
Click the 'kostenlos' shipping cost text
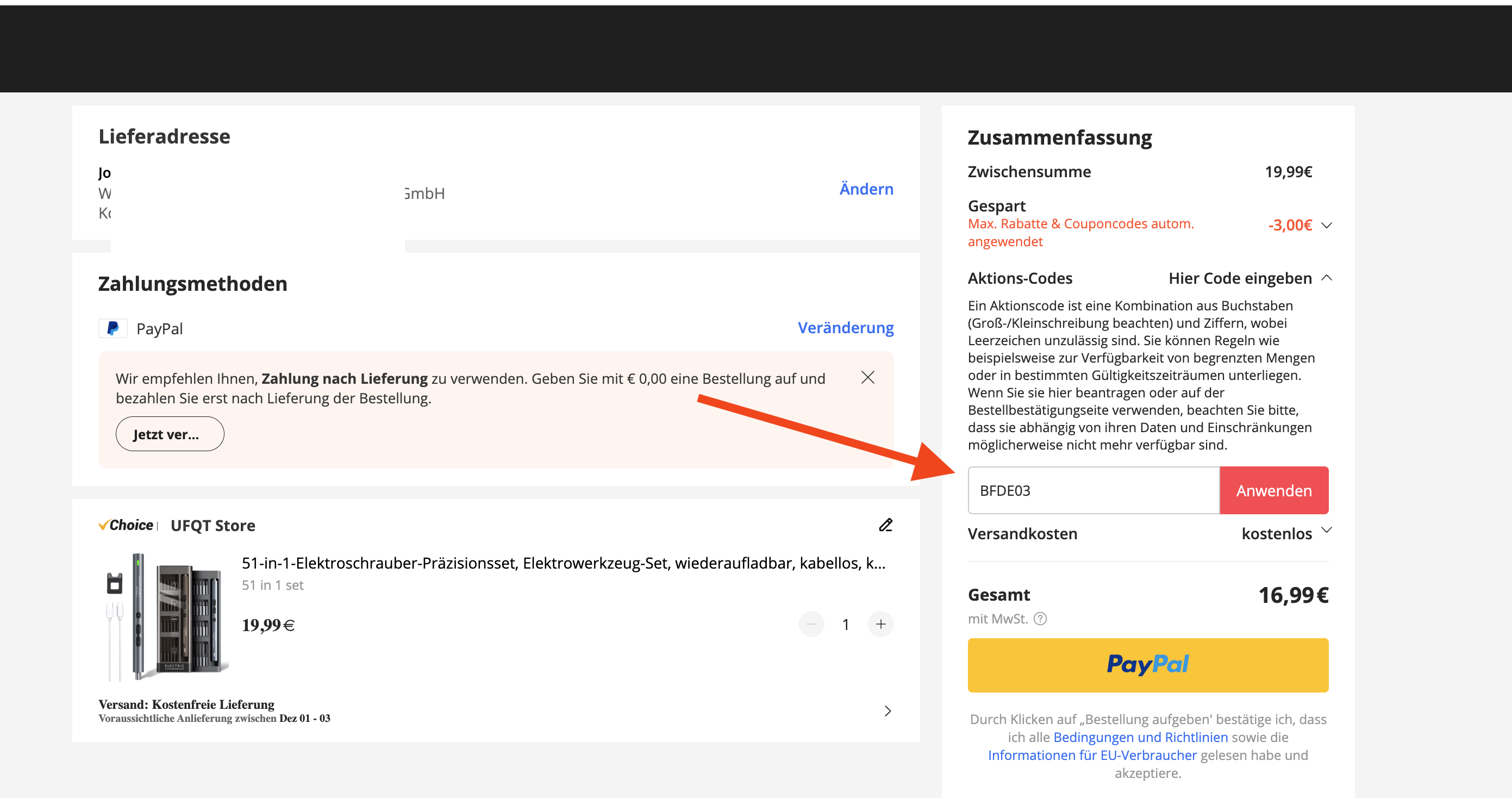tap(1277, 534)
